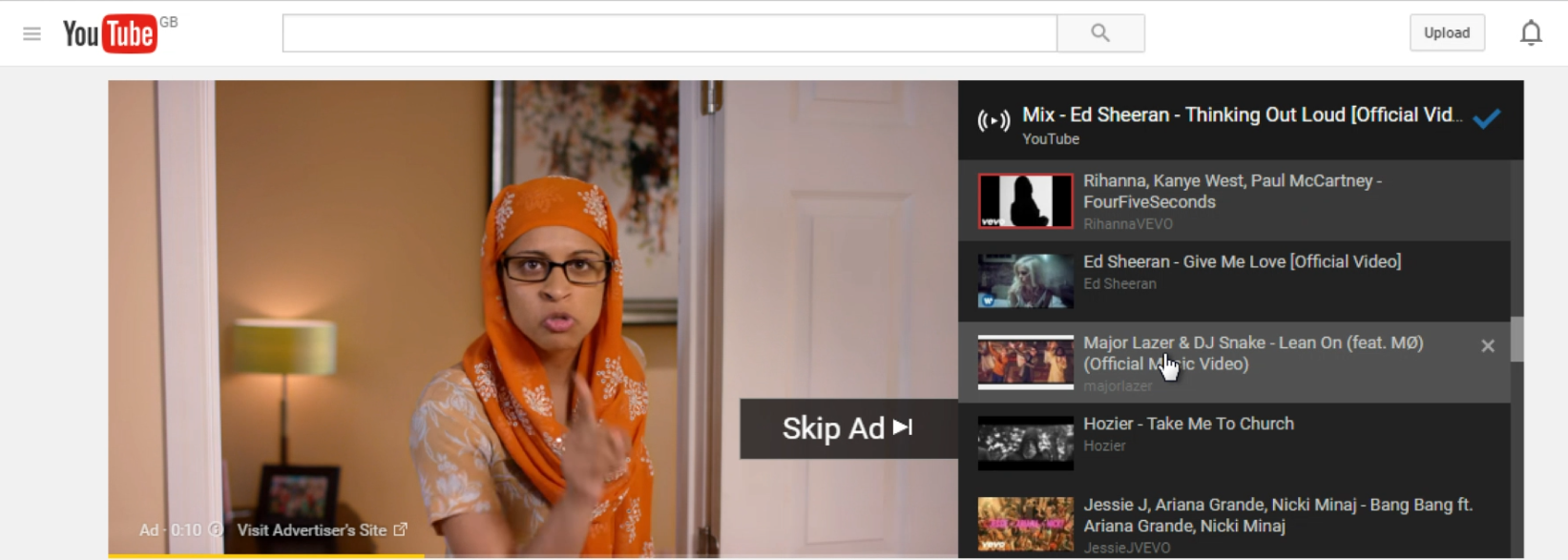Go to YouTube home via logo

(x=111, y=33)
